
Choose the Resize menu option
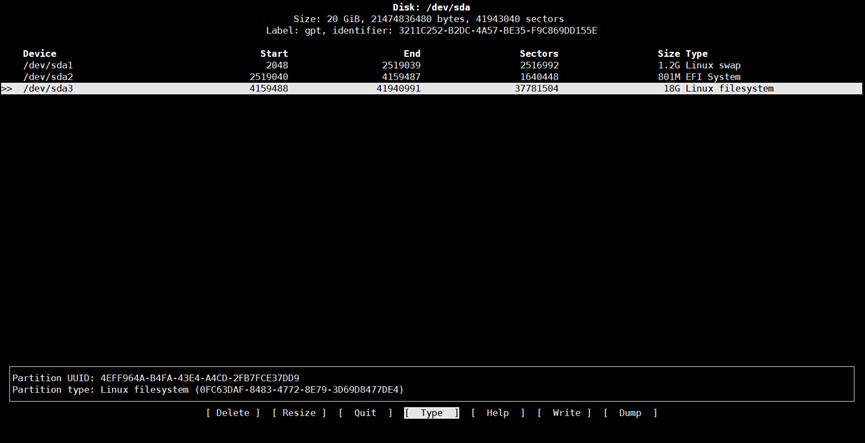299,413
